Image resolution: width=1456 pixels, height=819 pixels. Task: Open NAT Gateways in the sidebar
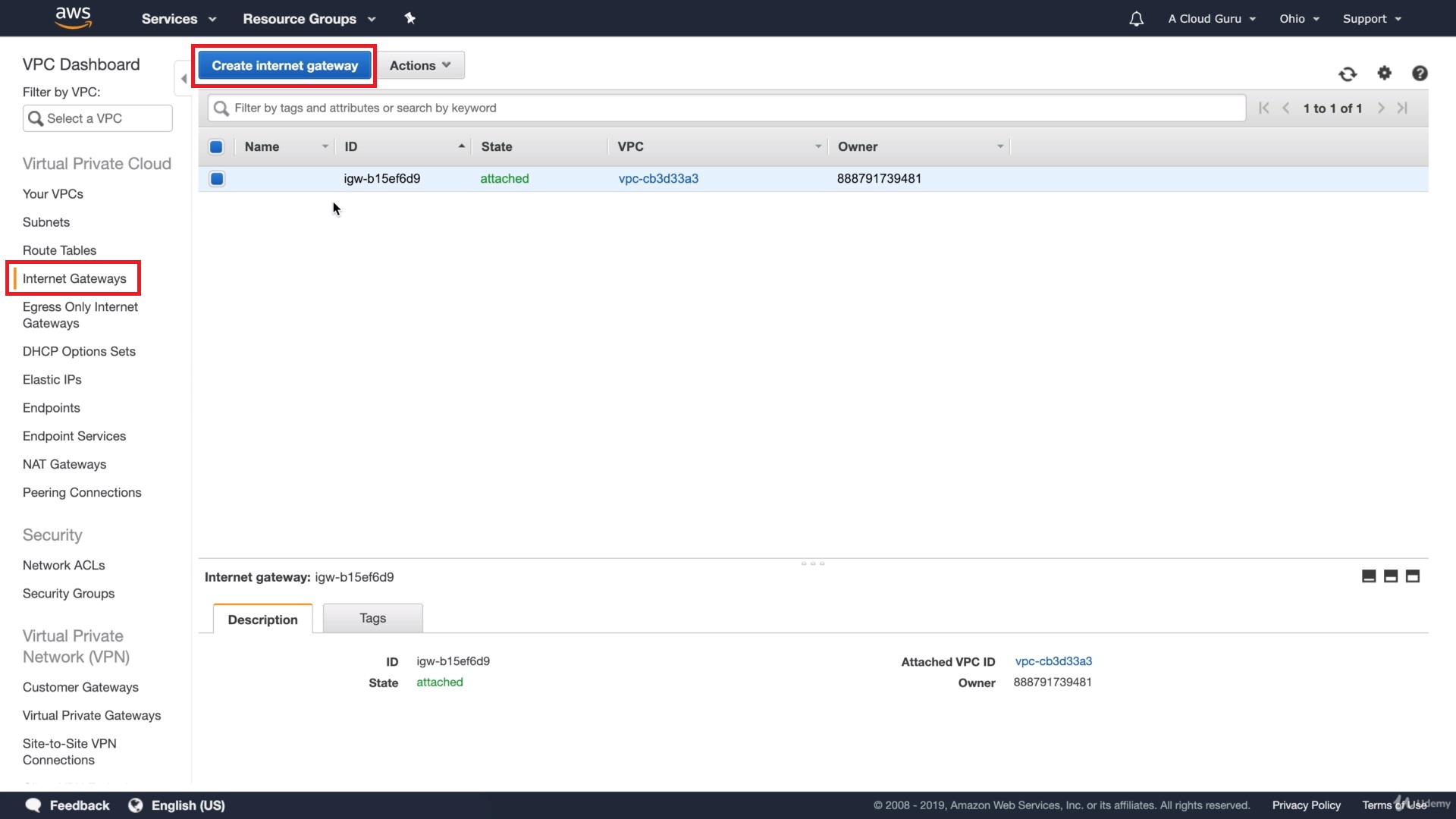[64, 464]
